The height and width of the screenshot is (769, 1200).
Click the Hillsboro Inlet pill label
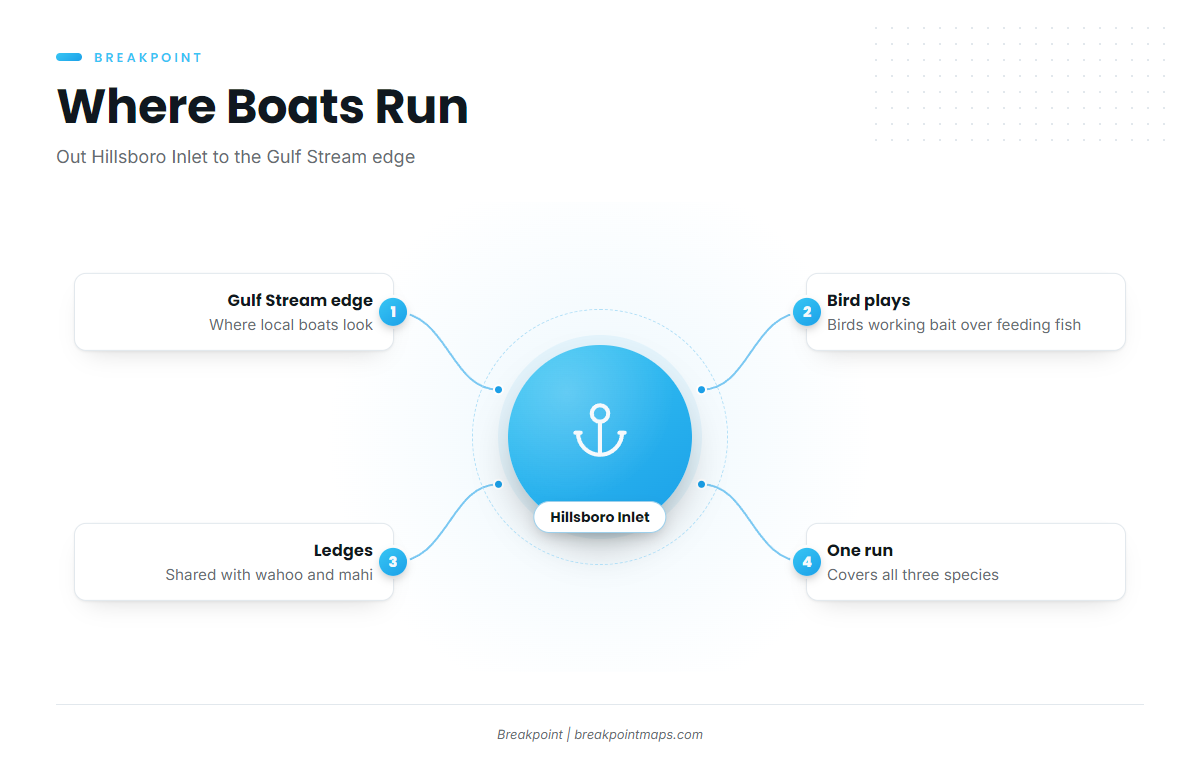tap(600, 517)
